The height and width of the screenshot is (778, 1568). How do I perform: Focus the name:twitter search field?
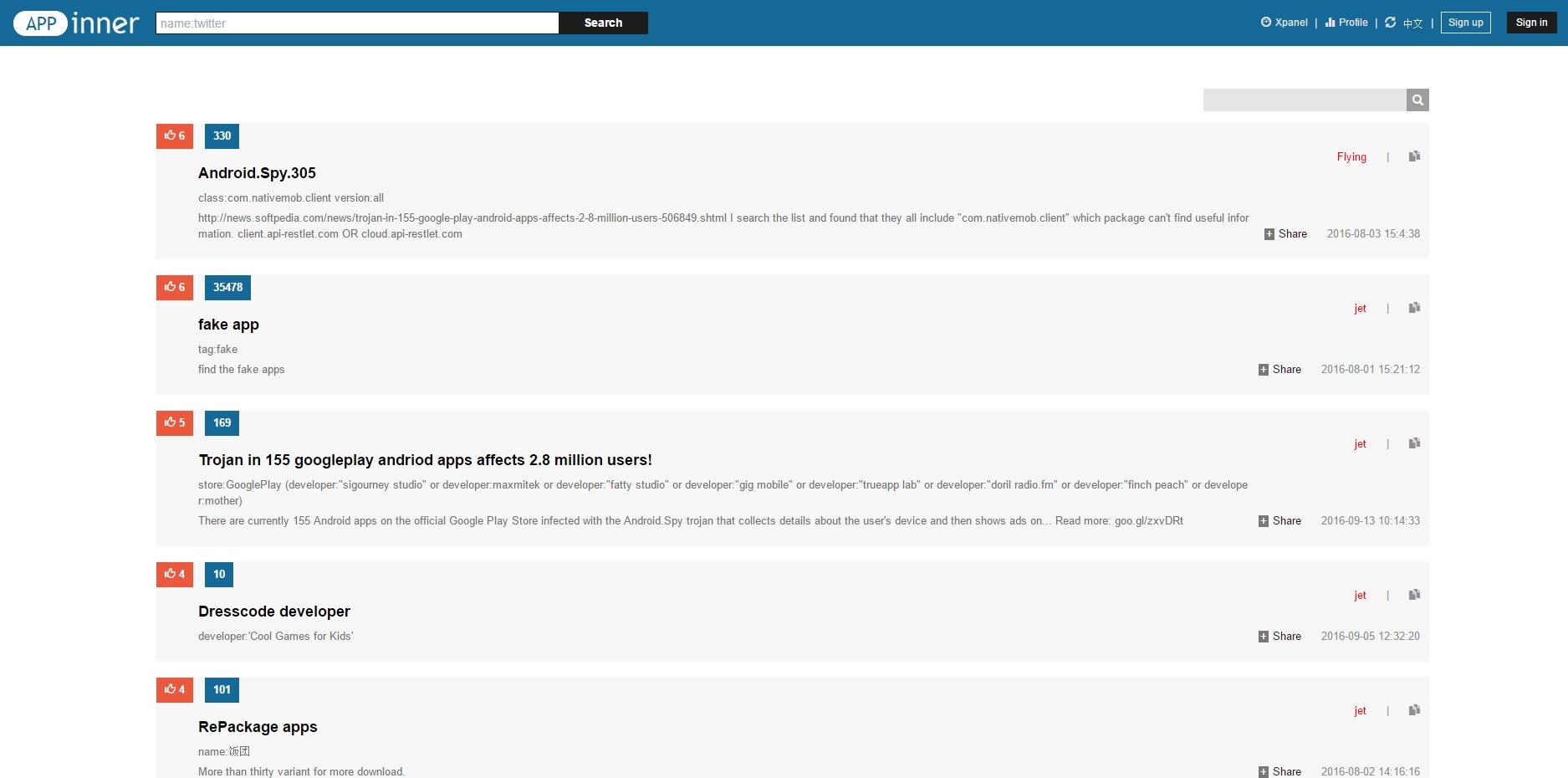(x=357, y=23)
